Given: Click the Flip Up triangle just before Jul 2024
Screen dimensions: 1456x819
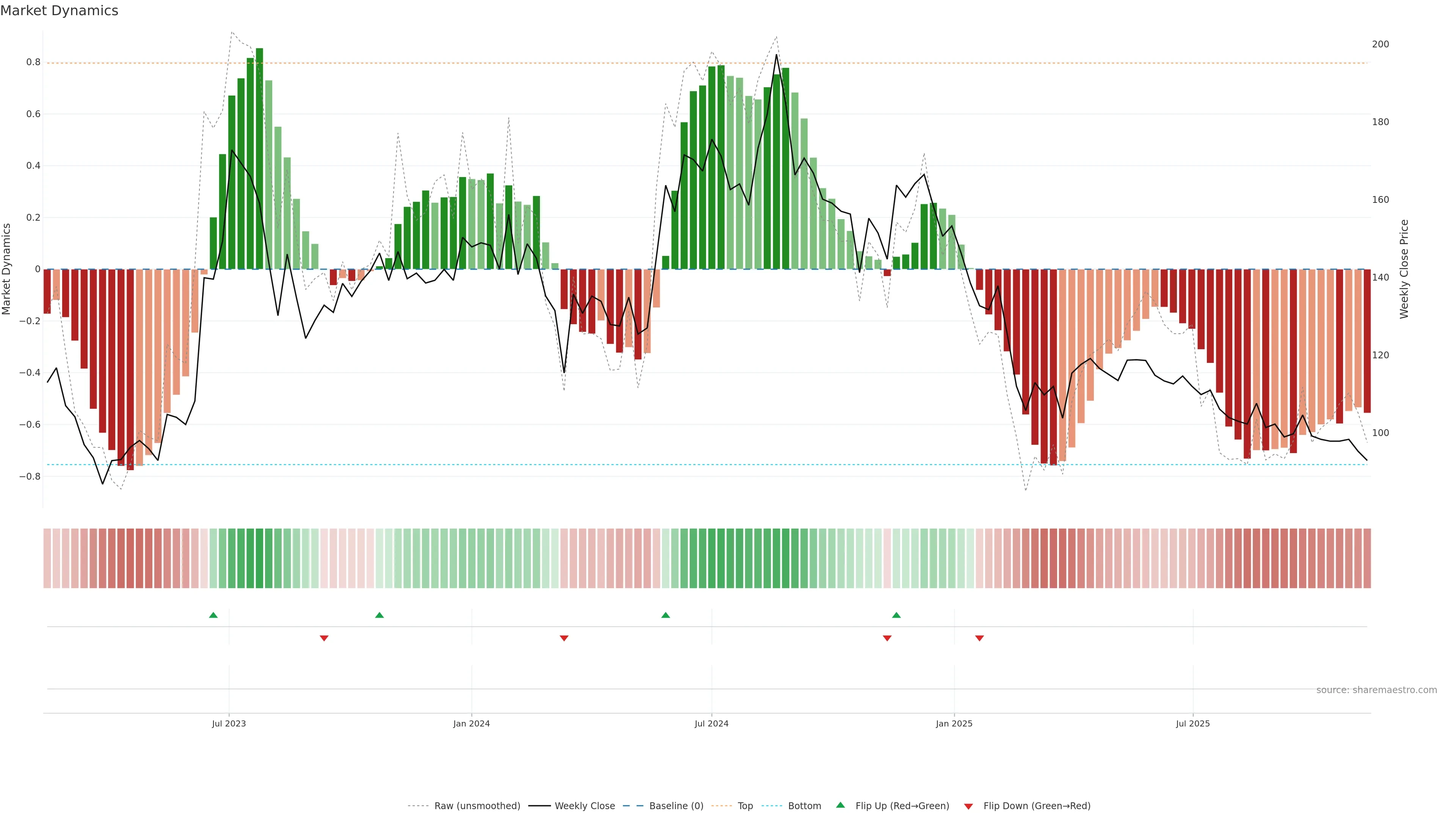Looking at the screenshot, I should [665, 615].
